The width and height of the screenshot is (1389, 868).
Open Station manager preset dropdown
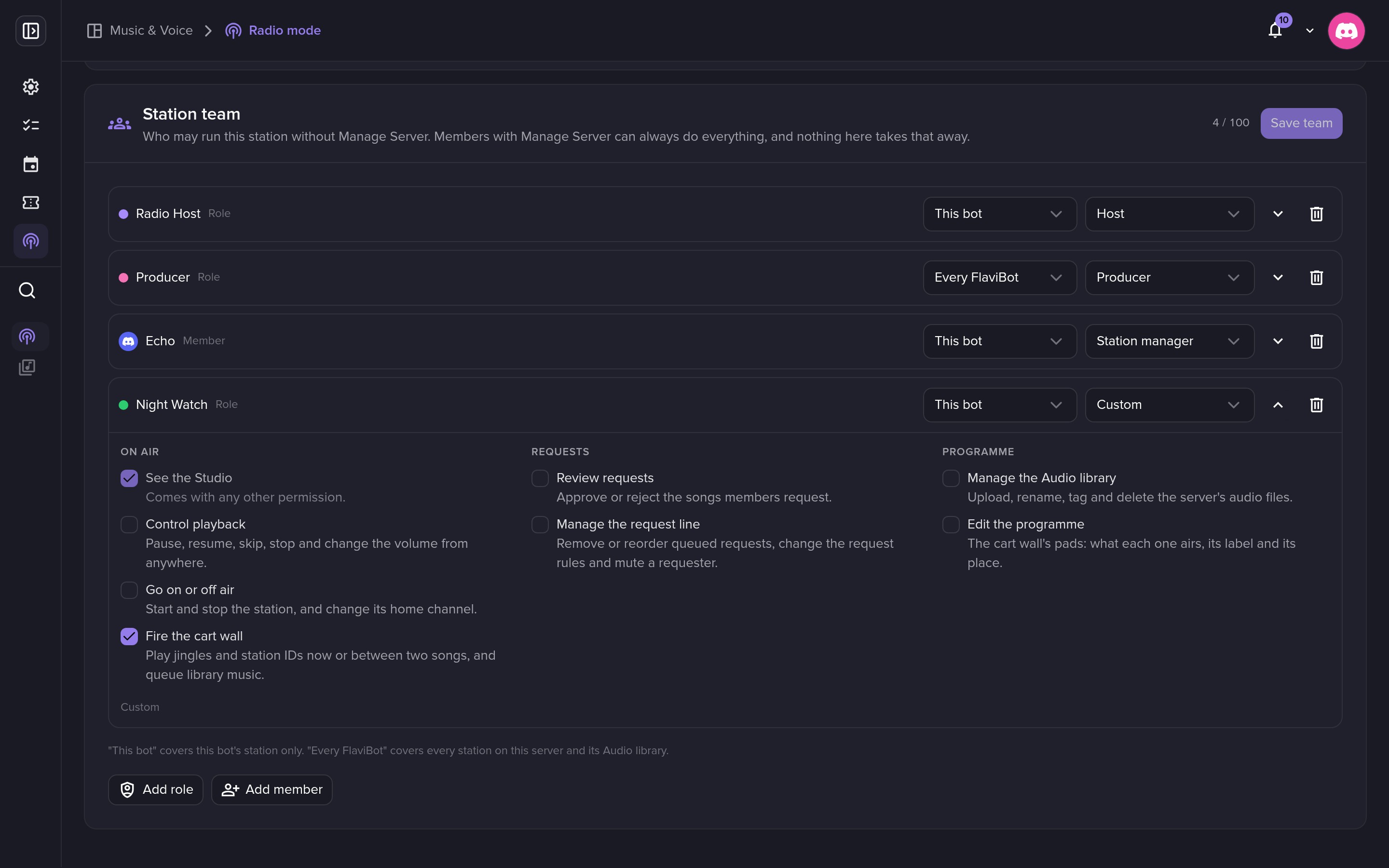click(x=1169, y=341)
